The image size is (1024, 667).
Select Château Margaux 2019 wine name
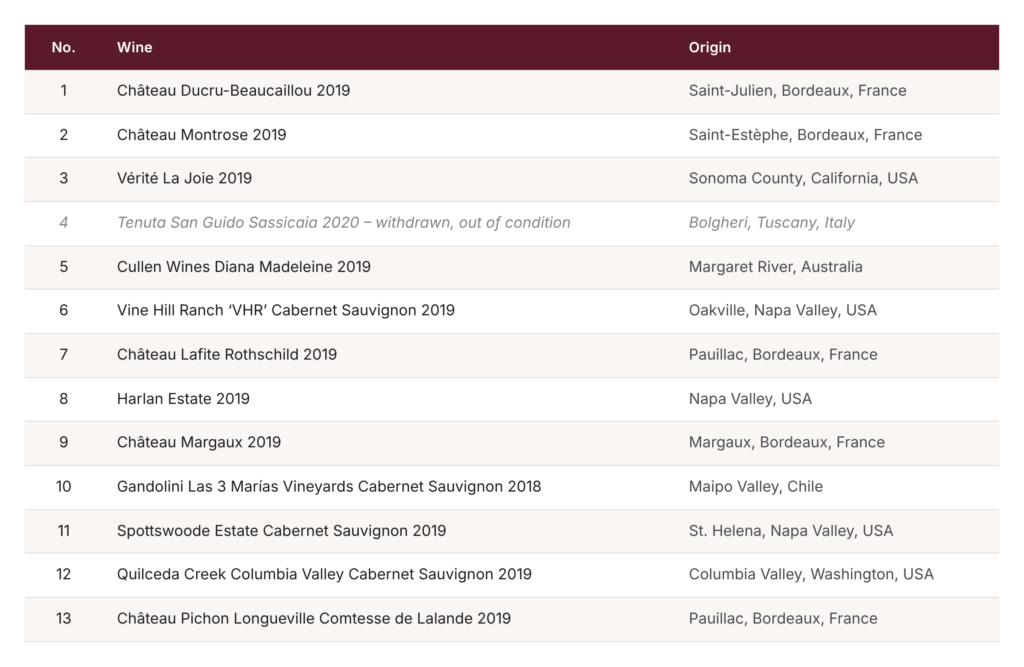tap(199, 442)
